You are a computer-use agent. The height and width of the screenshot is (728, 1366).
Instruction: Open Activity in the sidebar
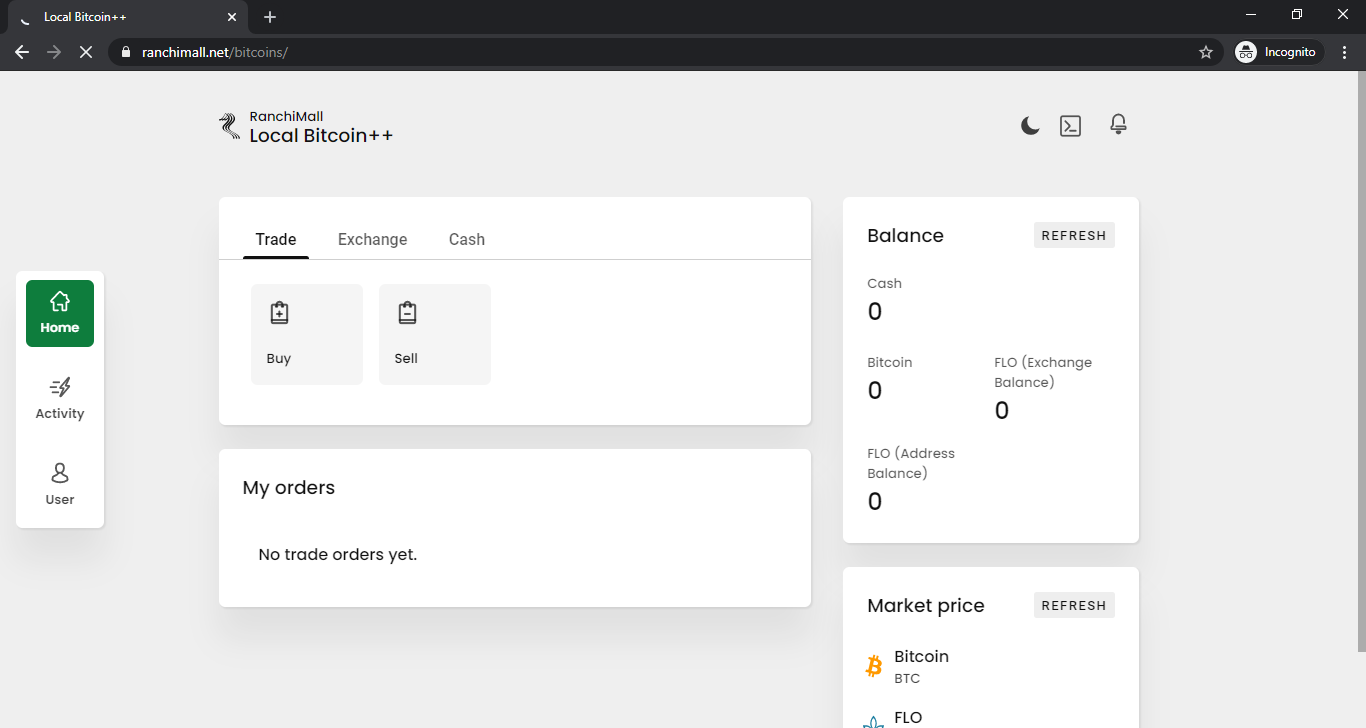pyautogui.click(x=60, y=398)
